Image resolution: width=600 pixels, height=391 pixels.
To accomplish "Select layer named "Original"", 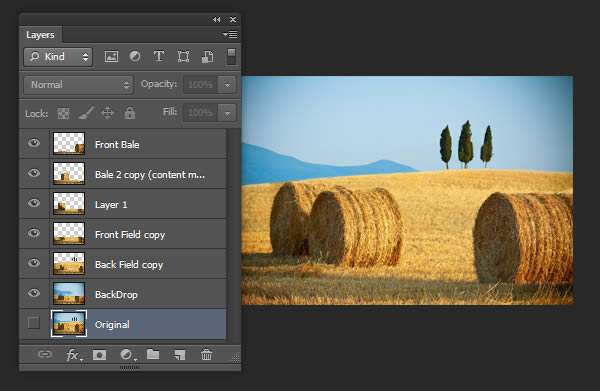I will [112, 325].
